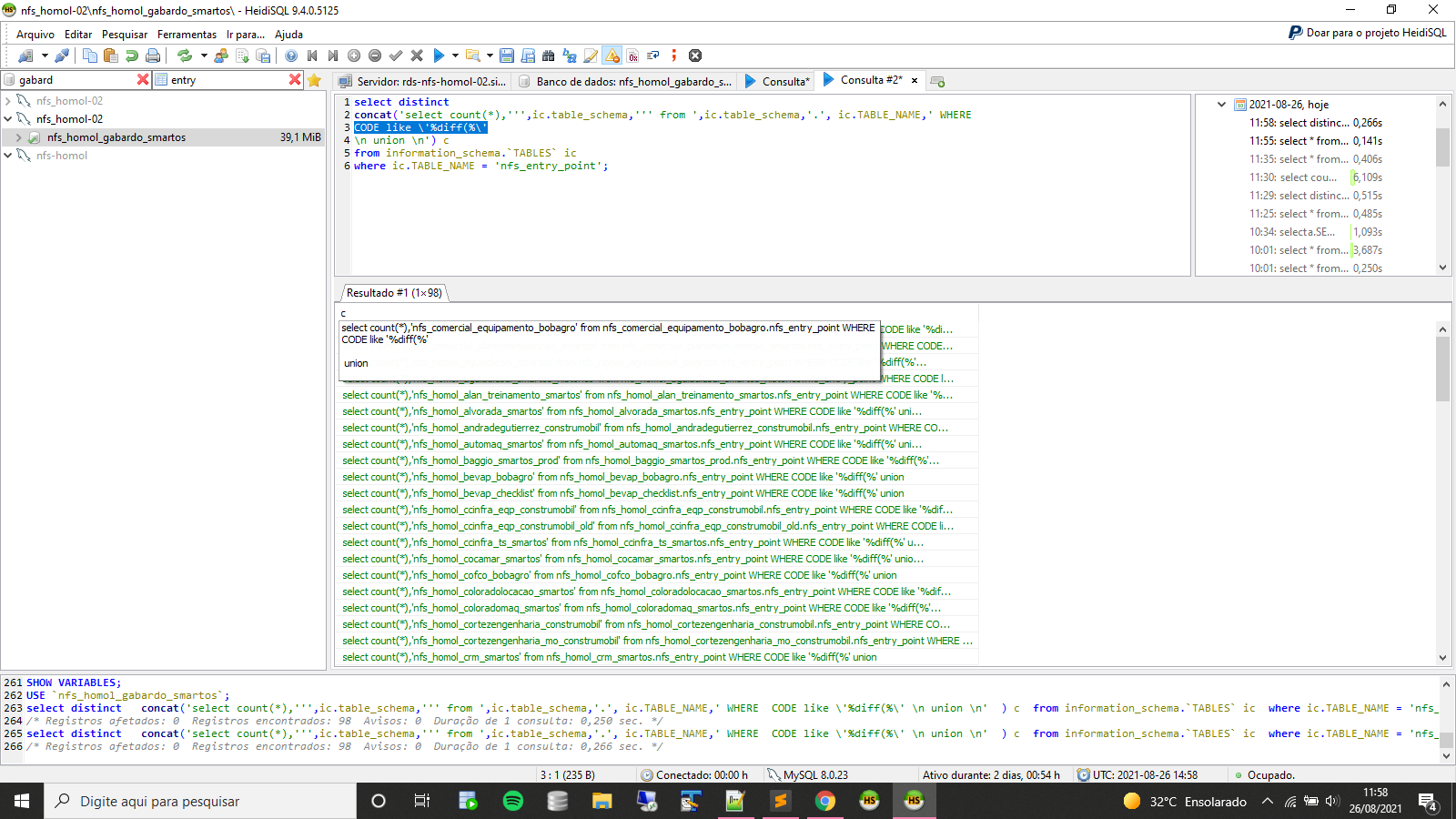Switch to the Consulta* tab
The image size is (1456, 819).
click(784, 81)
